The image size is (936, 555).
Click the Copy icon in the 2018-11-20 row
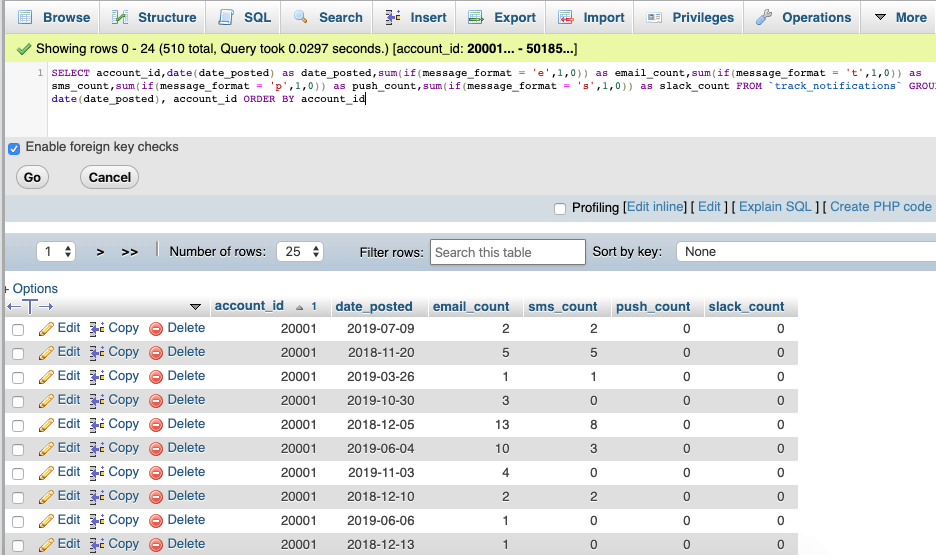(x=97, y=353)
